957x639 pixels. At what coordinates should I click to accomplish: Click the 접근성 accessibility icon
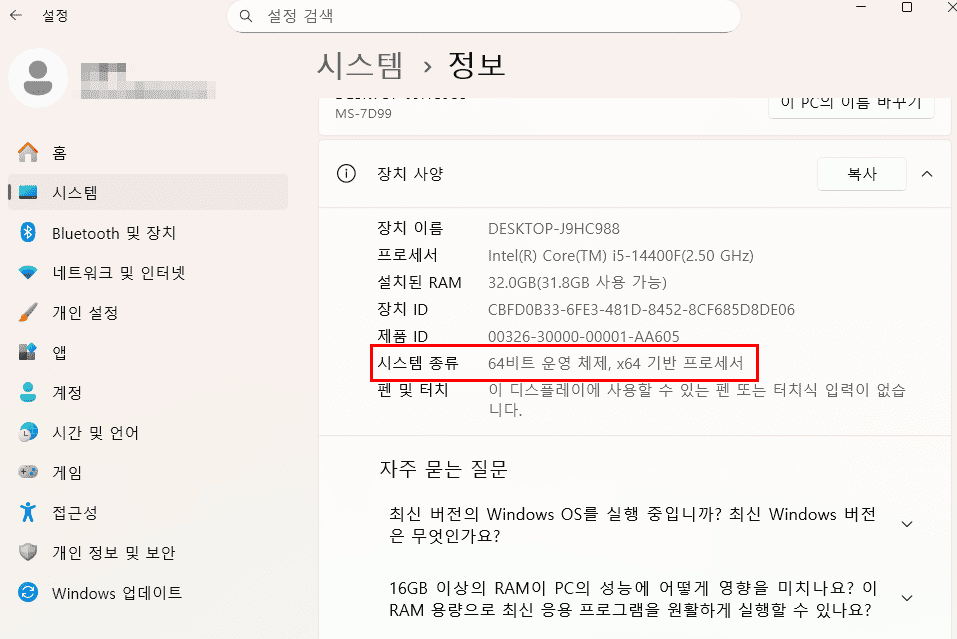25,512
